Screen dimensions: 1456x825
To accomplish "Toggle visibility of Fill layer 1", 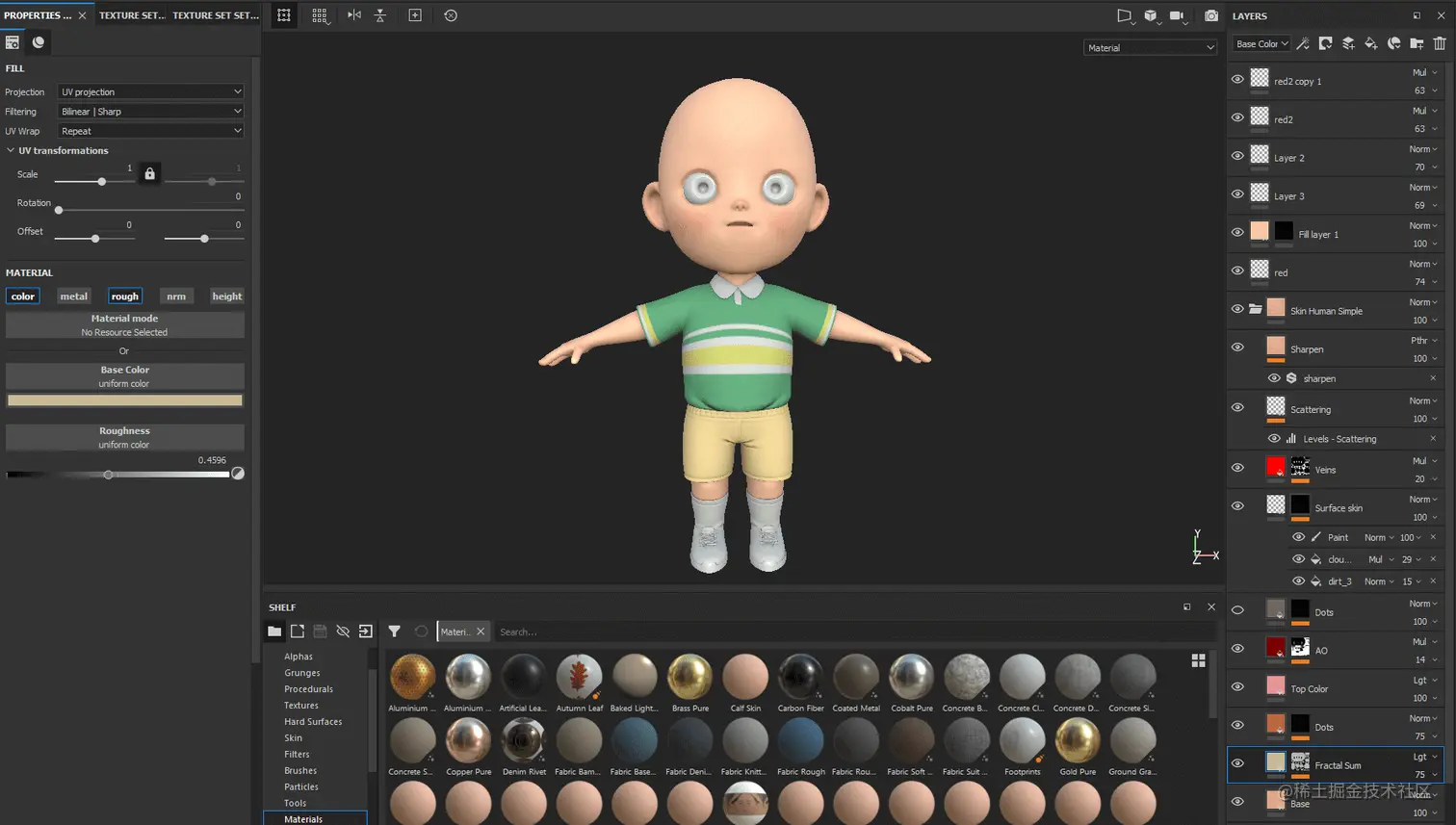I will coord(1237,232).
